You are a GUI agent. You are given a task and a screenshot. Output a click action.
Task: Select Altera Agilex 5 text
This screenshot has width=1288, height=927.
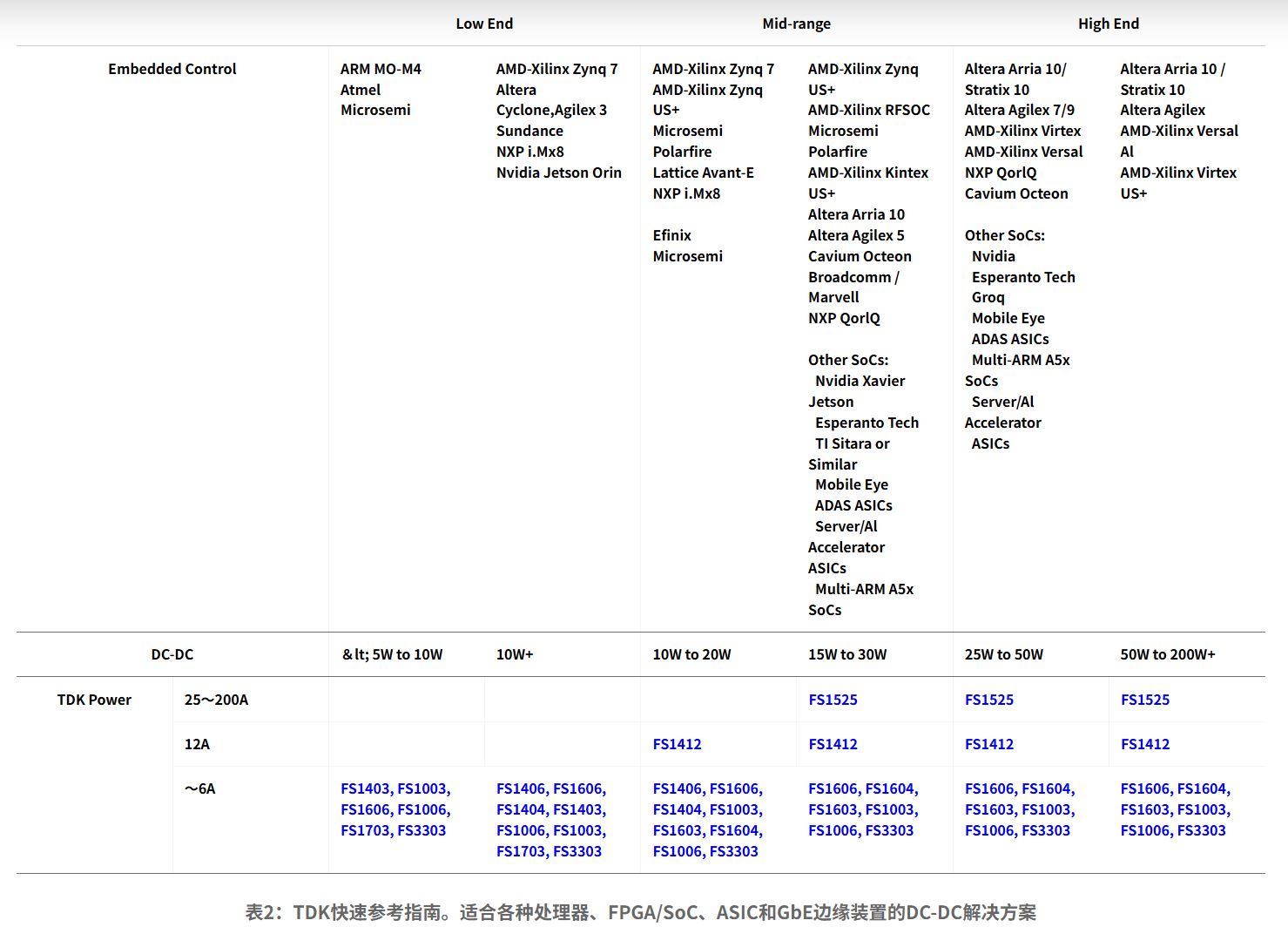coord(856,235)
